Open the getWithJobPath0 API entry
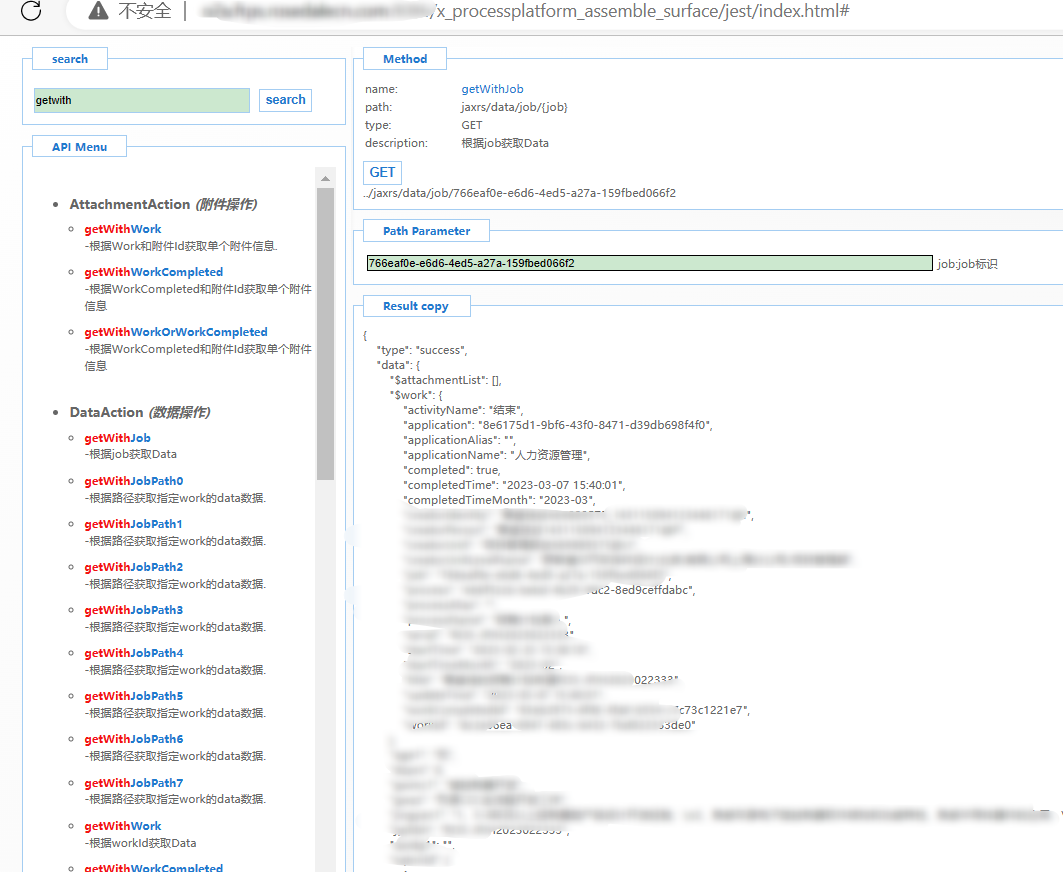 (x=133, y=481)
